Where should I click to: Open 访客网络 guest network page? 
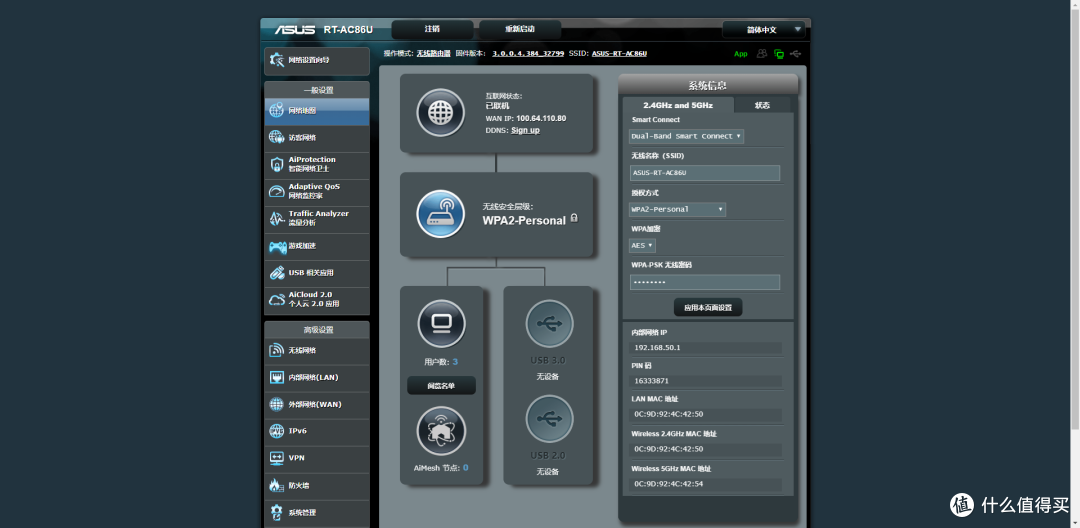pyautogui.click(x=317, y=138)
